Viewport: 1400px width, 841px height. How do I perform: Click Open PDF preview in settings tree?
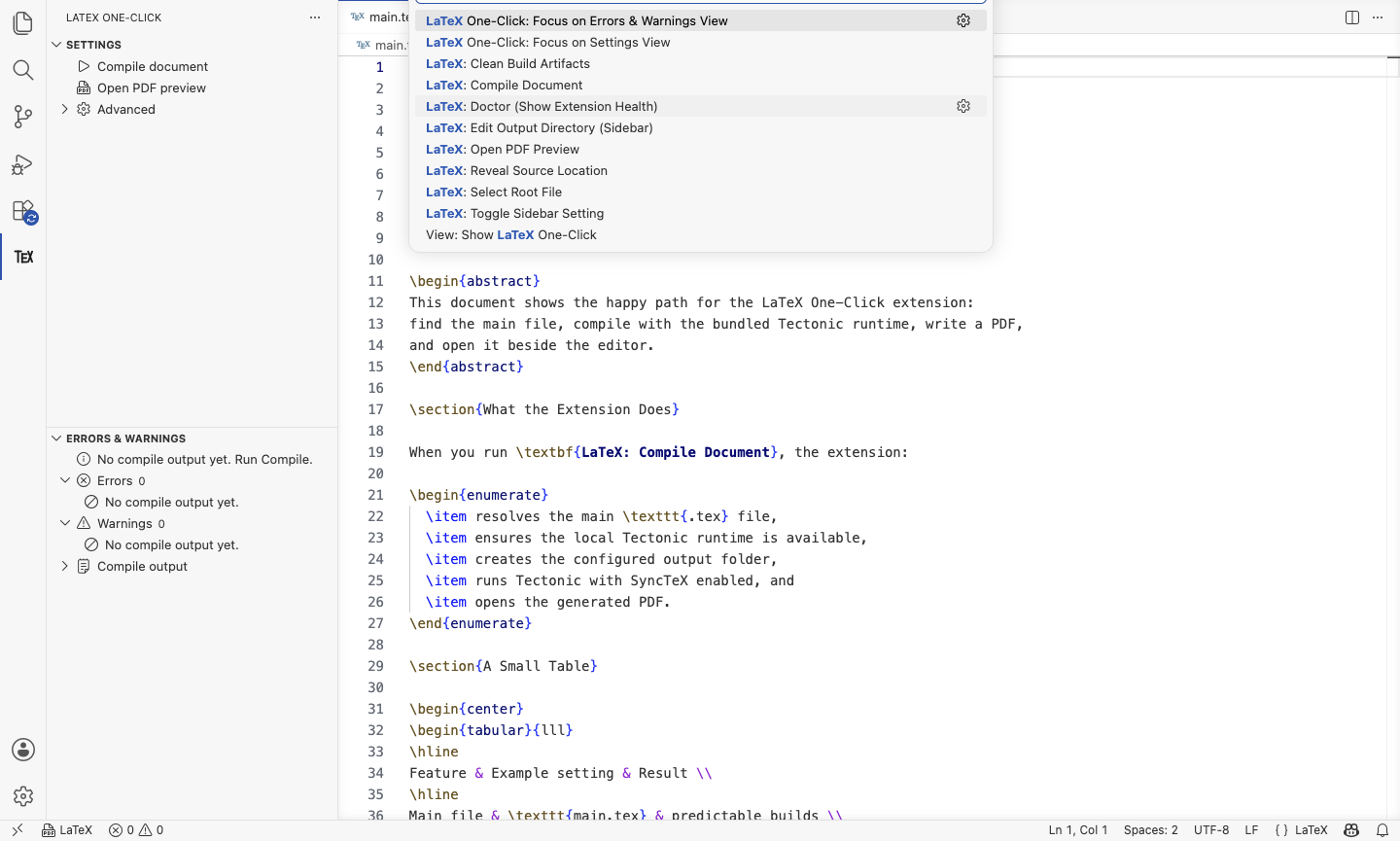[x=152, y=88]
